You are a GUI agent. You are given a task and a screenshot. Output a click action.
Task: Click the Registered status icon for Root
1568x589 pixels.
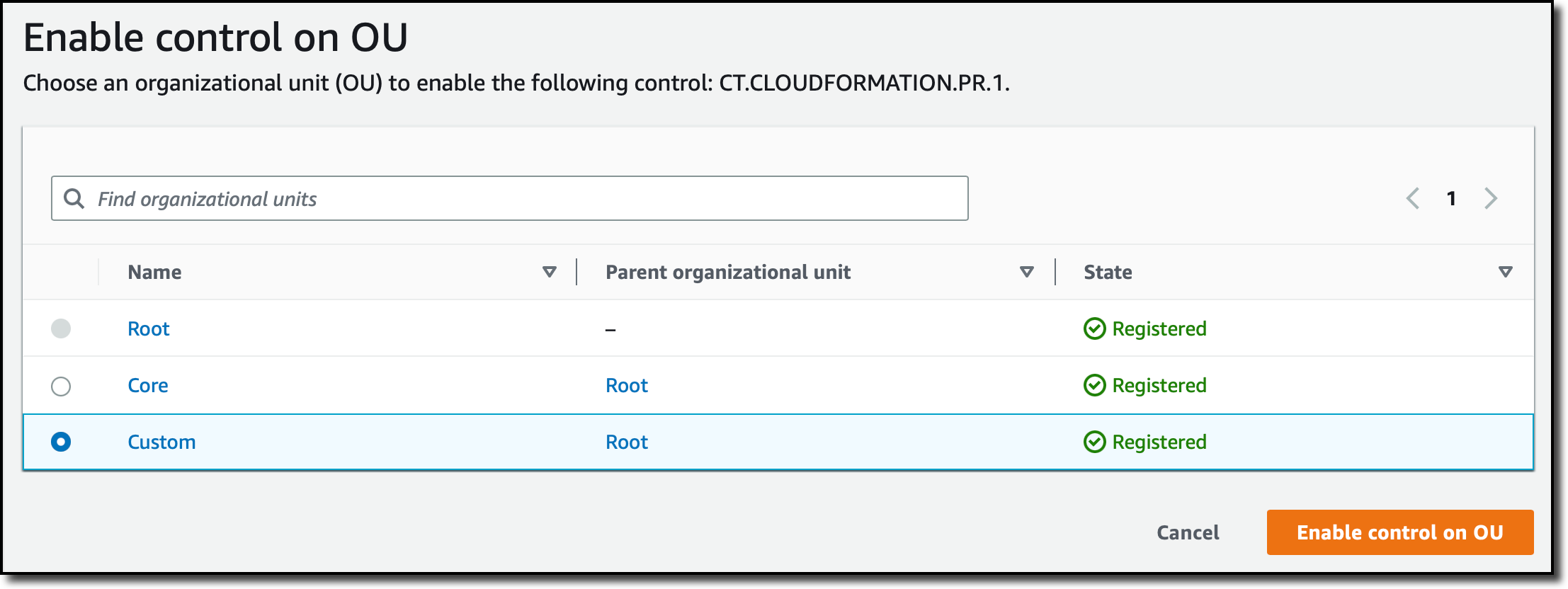1094,328
